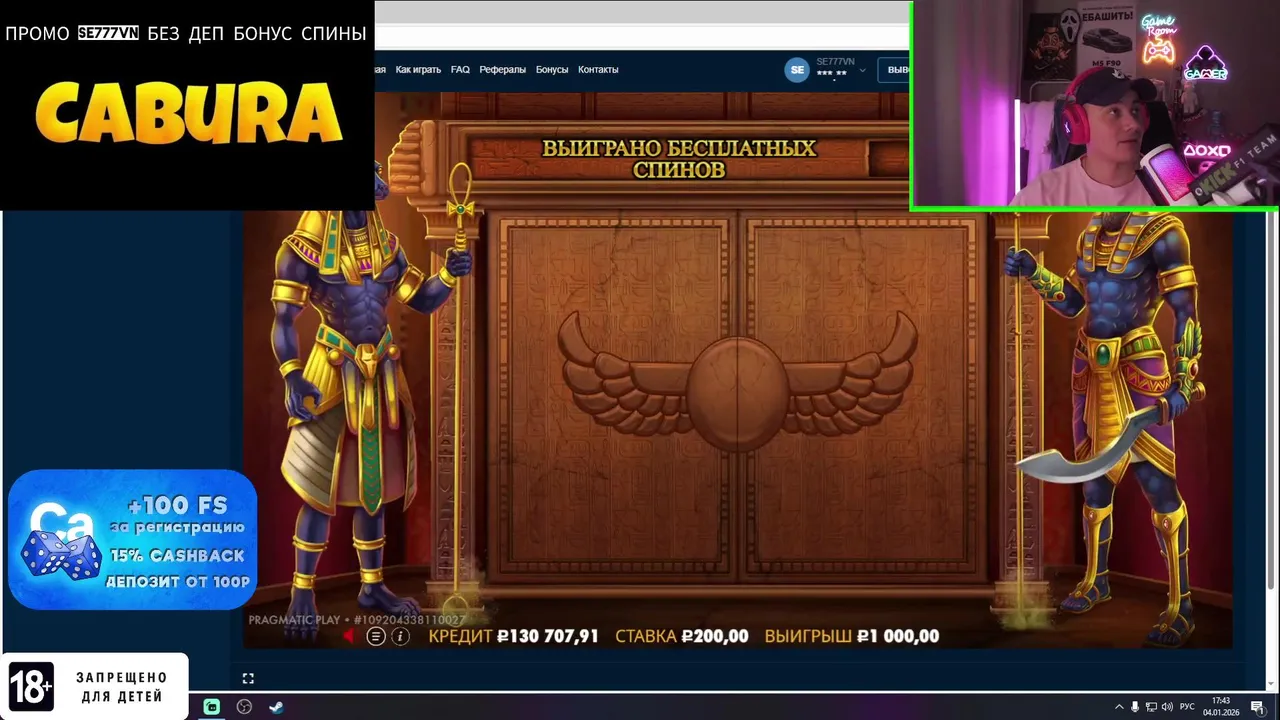Click the browser address bar

pos(640,37)
